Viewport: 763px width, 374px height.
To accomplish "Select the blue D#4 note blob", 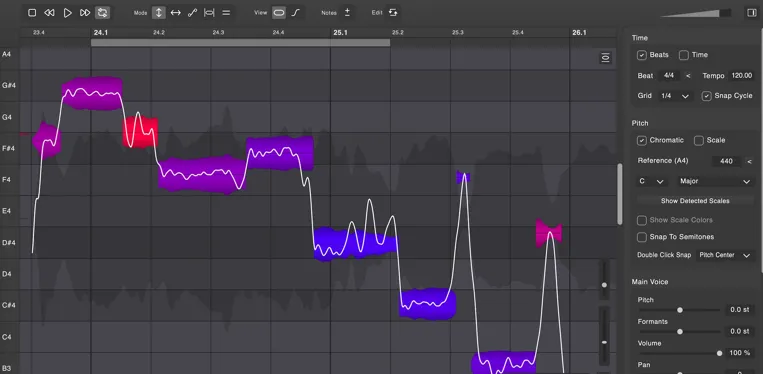I will pos(355,244).
